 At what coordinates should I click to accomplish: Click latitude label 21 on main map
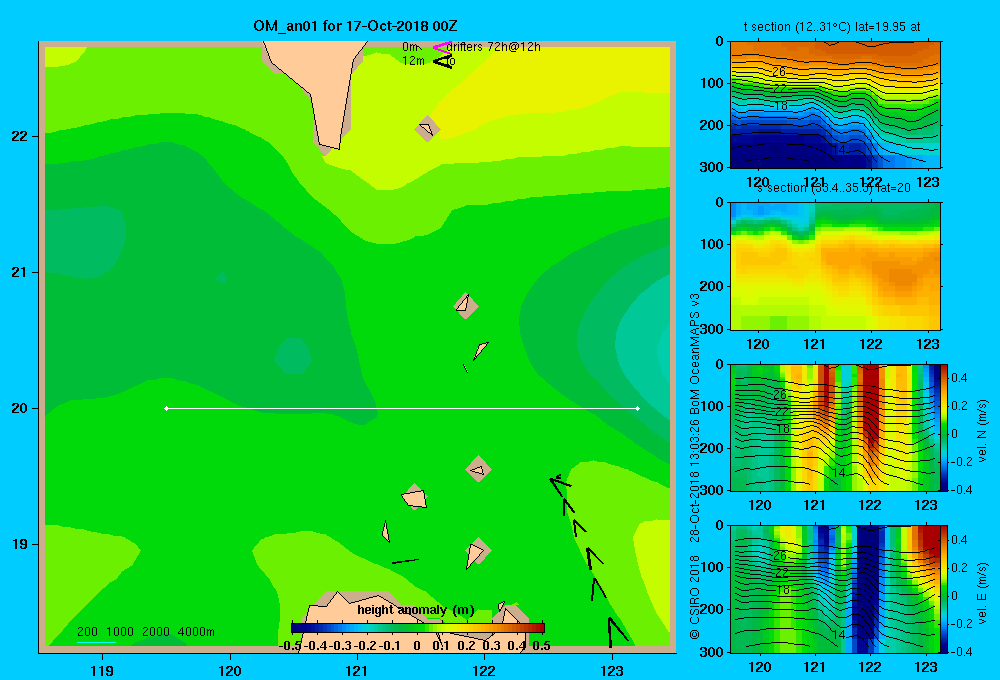coord(20,272)
